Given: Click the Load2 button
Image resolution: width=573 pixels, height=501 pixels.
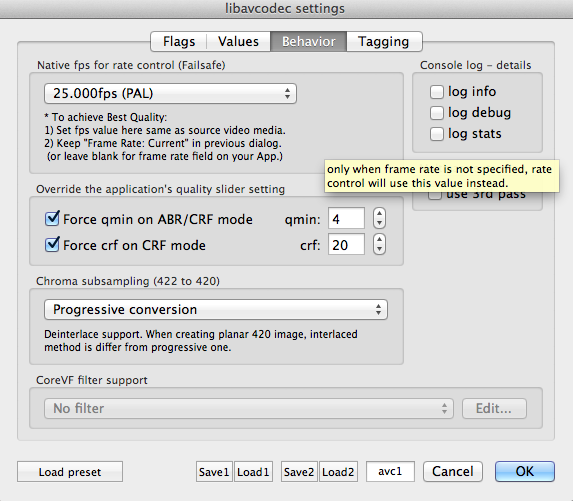Looking at the screenshot, I should (x=338, y=472).
